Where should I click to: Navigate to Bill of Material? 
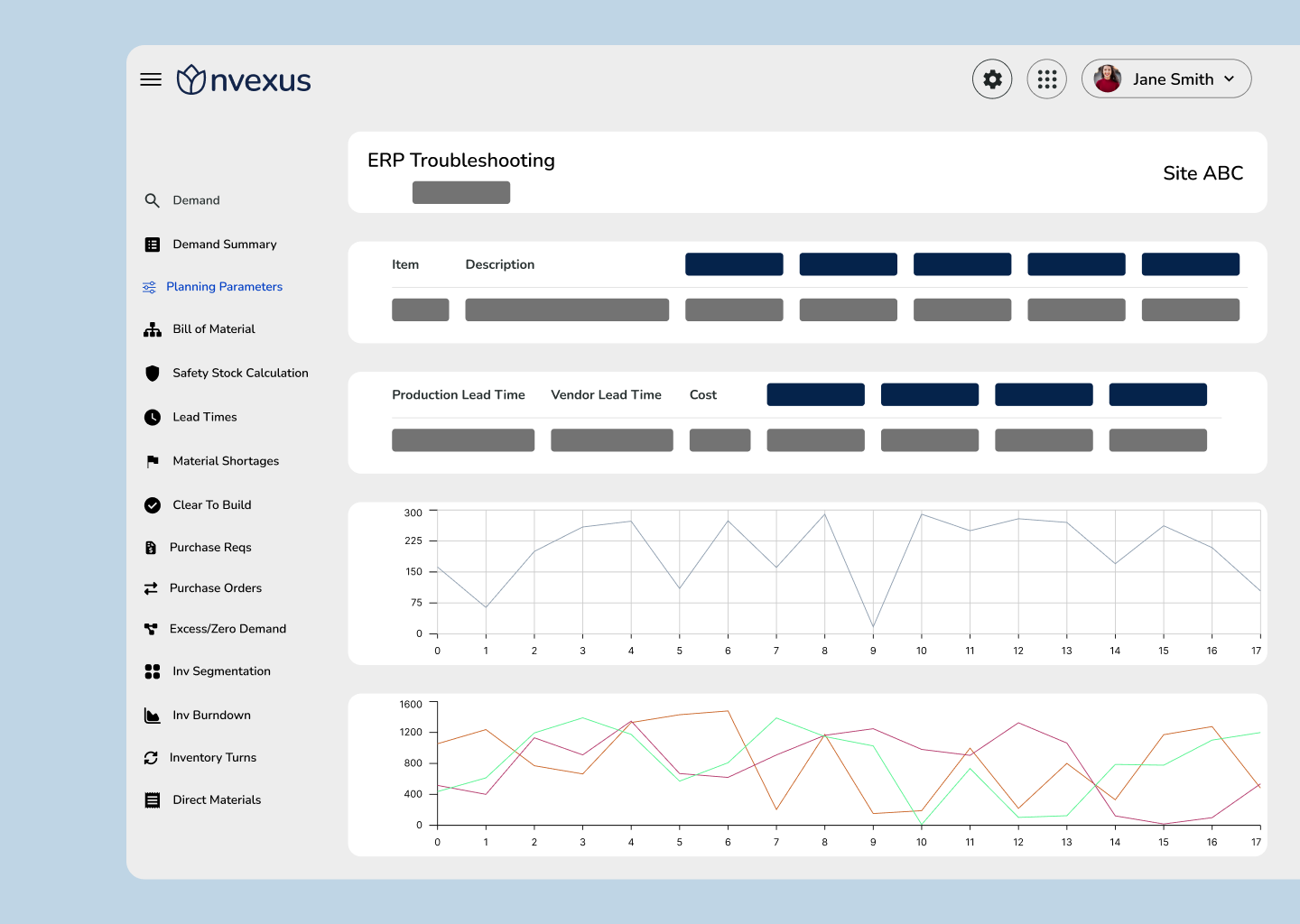click(214, 329)
